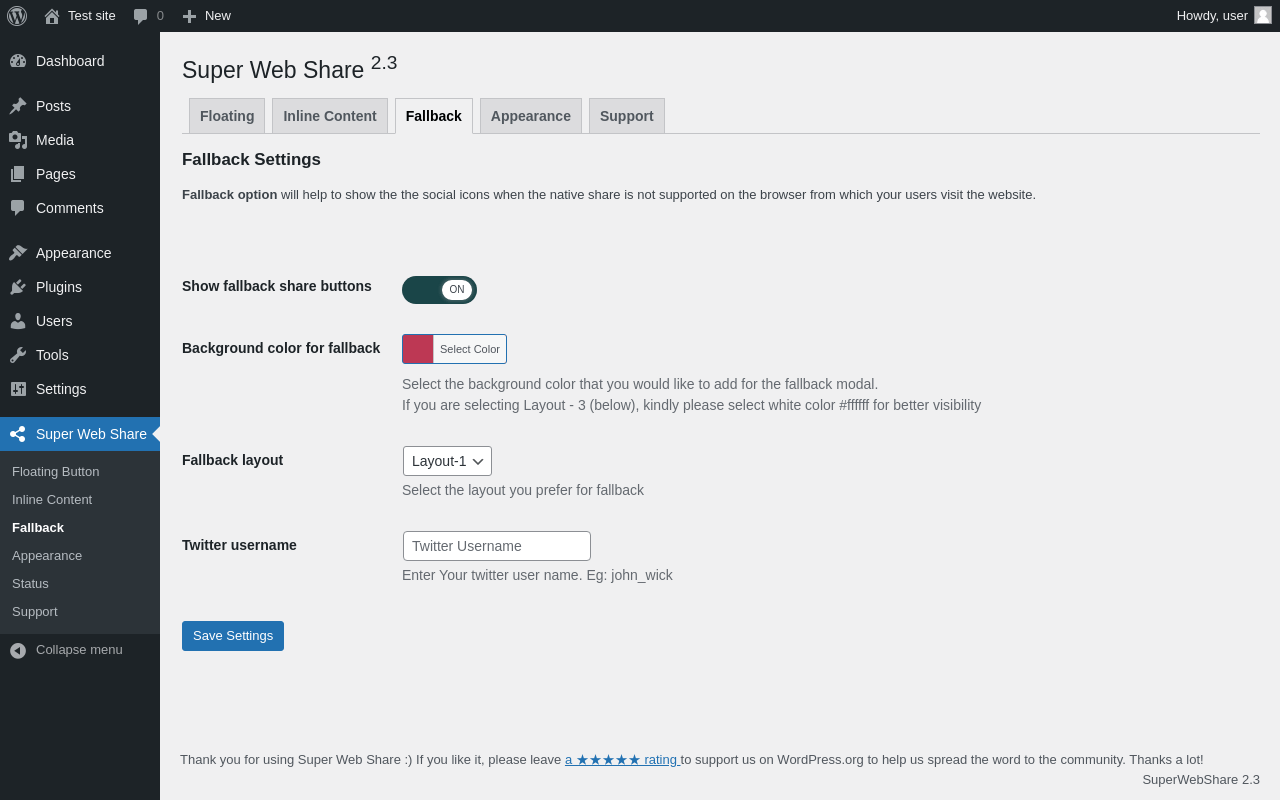Click the Collapse menu arrow icon

point(18,650)
